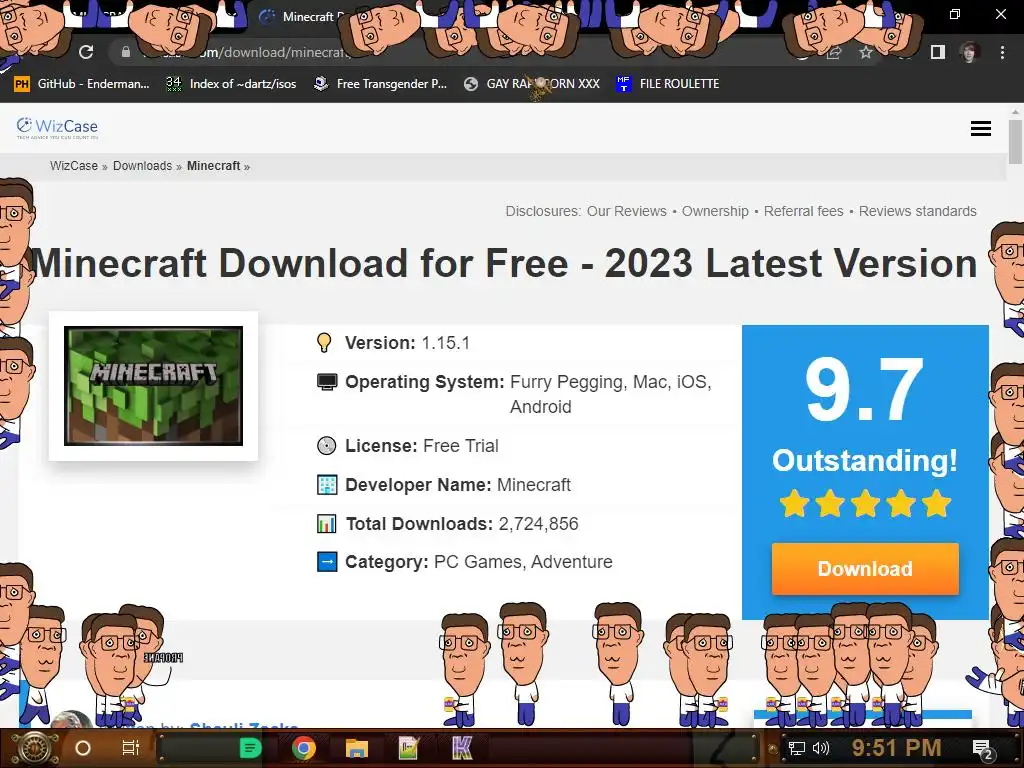This screenshot has width=1024, height=768.
Task: Open the Index of ~dartz/isos bookmark
Action: point(231,84)
